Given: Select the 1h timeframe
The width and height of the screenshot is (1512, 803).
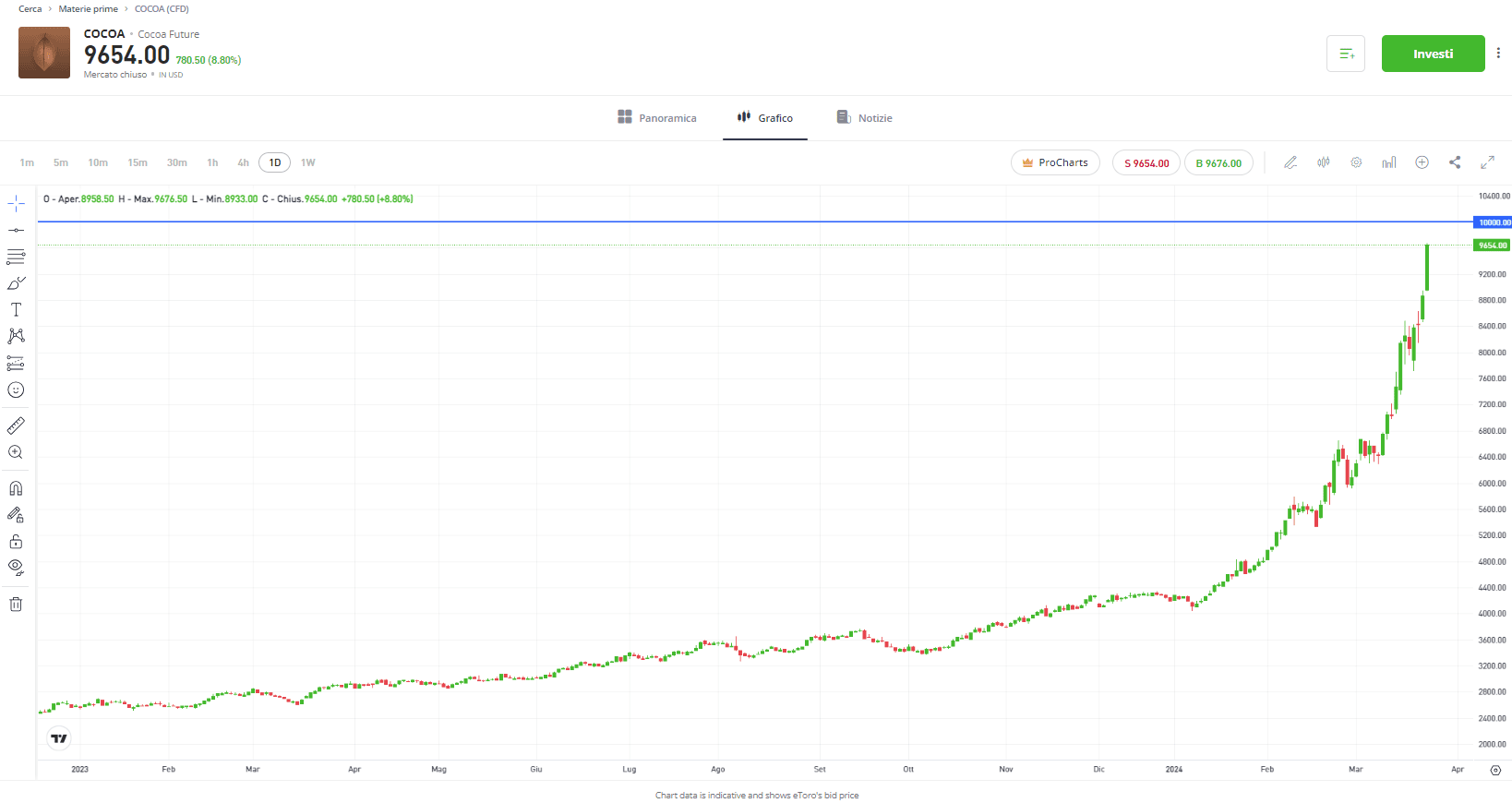Looking at the screenshot, I should [212, 162].
